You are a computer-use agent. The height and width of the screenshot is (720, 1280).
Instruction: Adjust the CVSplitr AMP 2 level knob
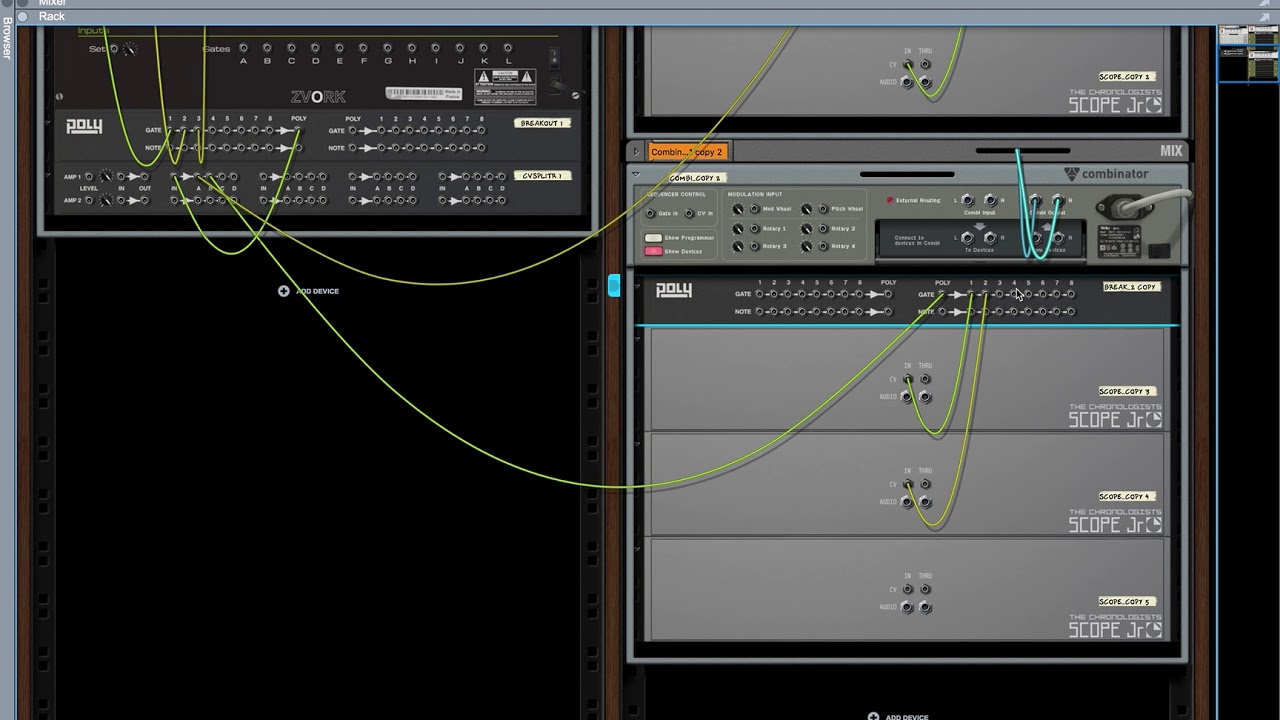(x=107, y=200)
